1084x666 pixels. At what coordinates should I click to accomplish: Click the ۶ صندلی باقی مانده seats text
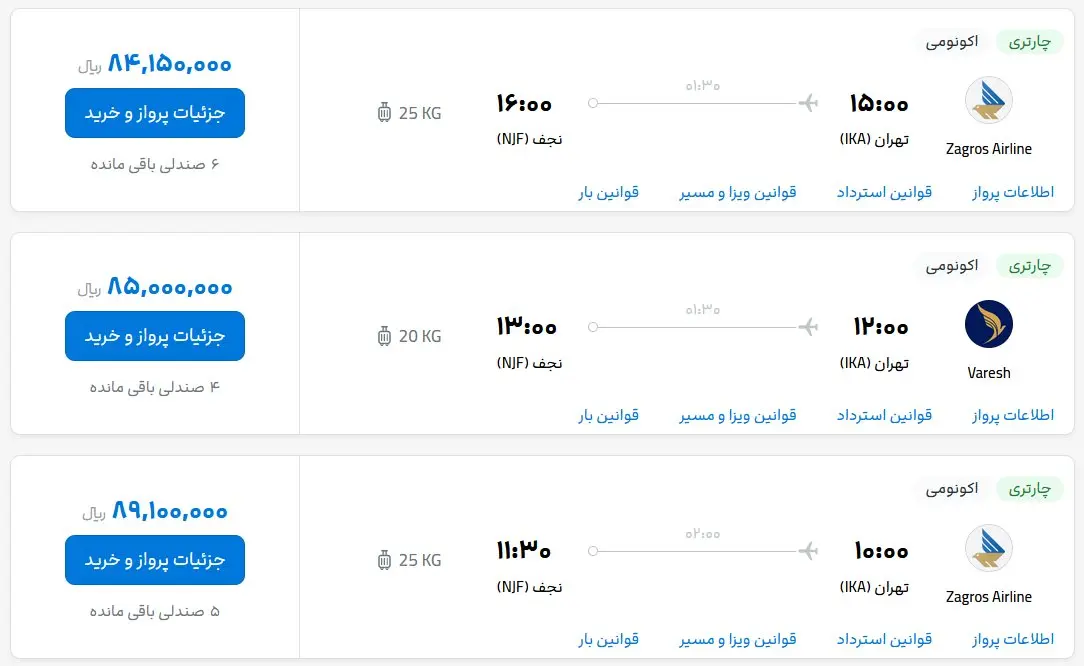click(154, 163)
